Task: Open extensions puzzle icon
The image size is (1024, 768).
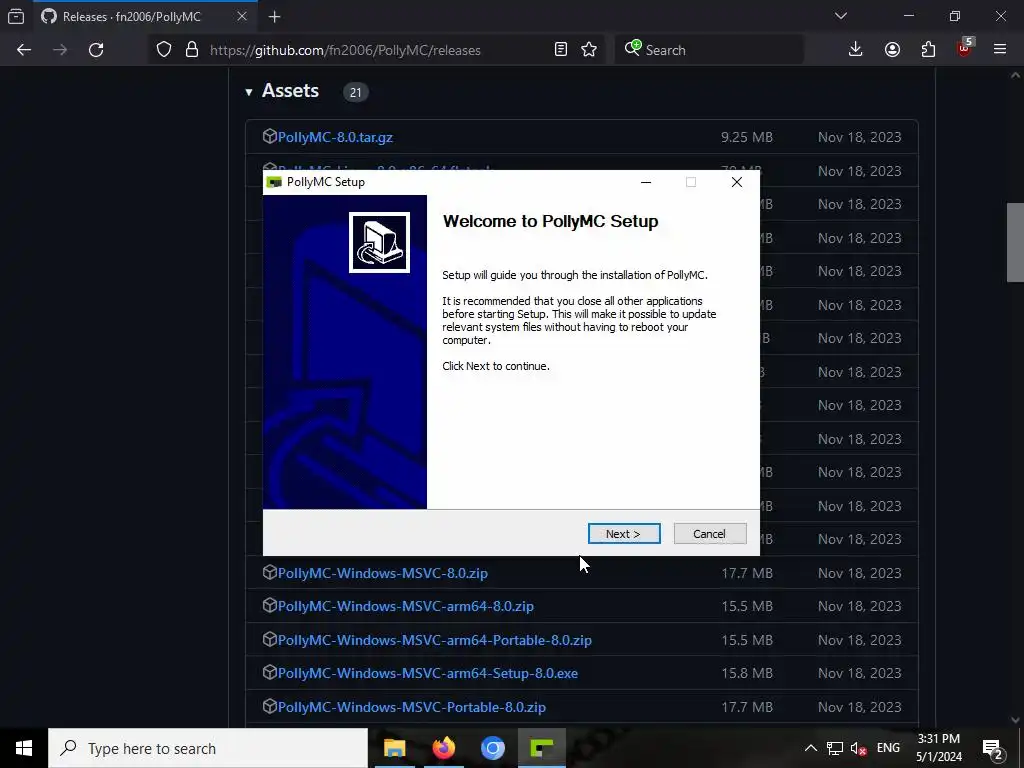Action: [928, 50]
